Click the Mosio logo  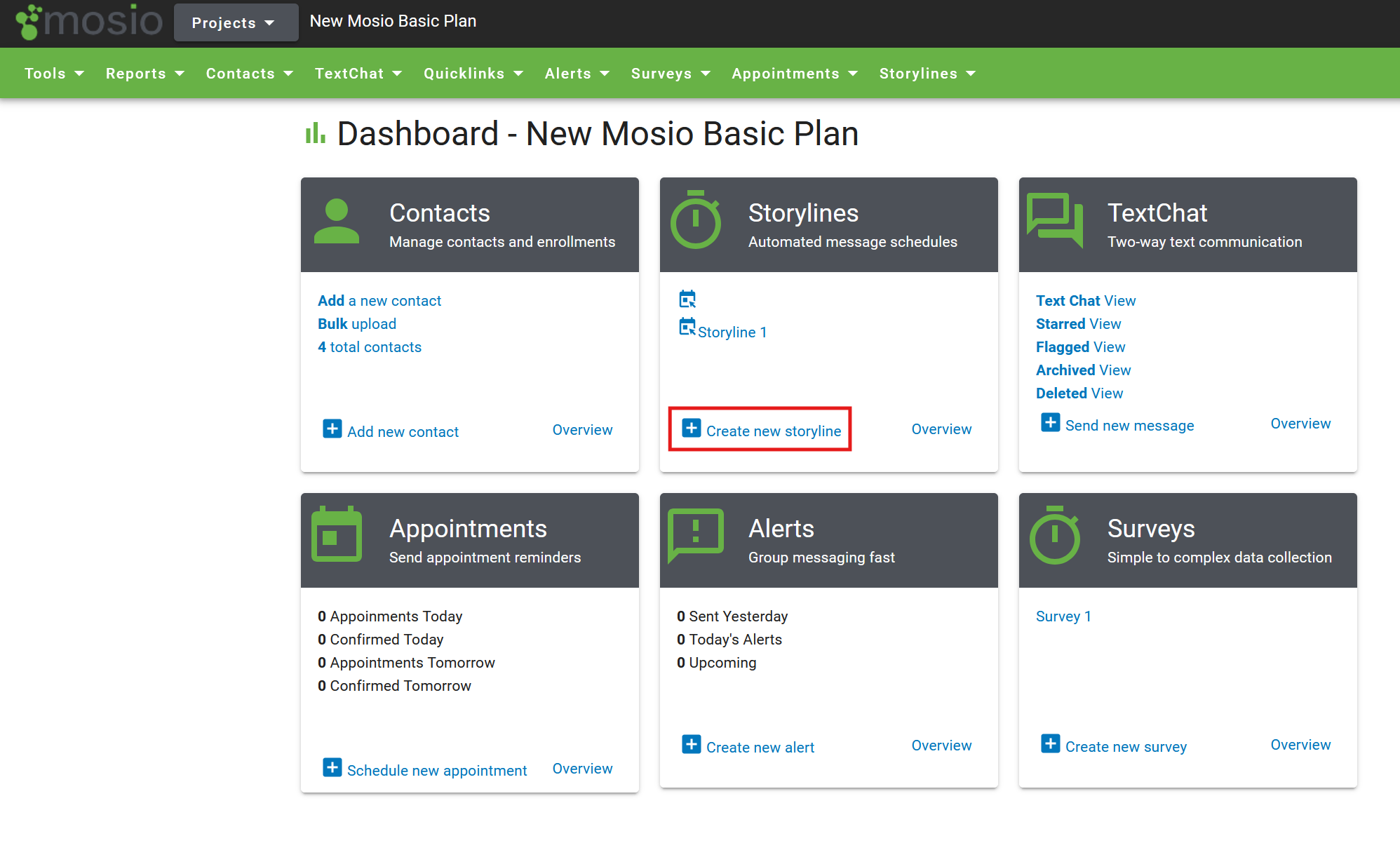[x=88, y=21]
